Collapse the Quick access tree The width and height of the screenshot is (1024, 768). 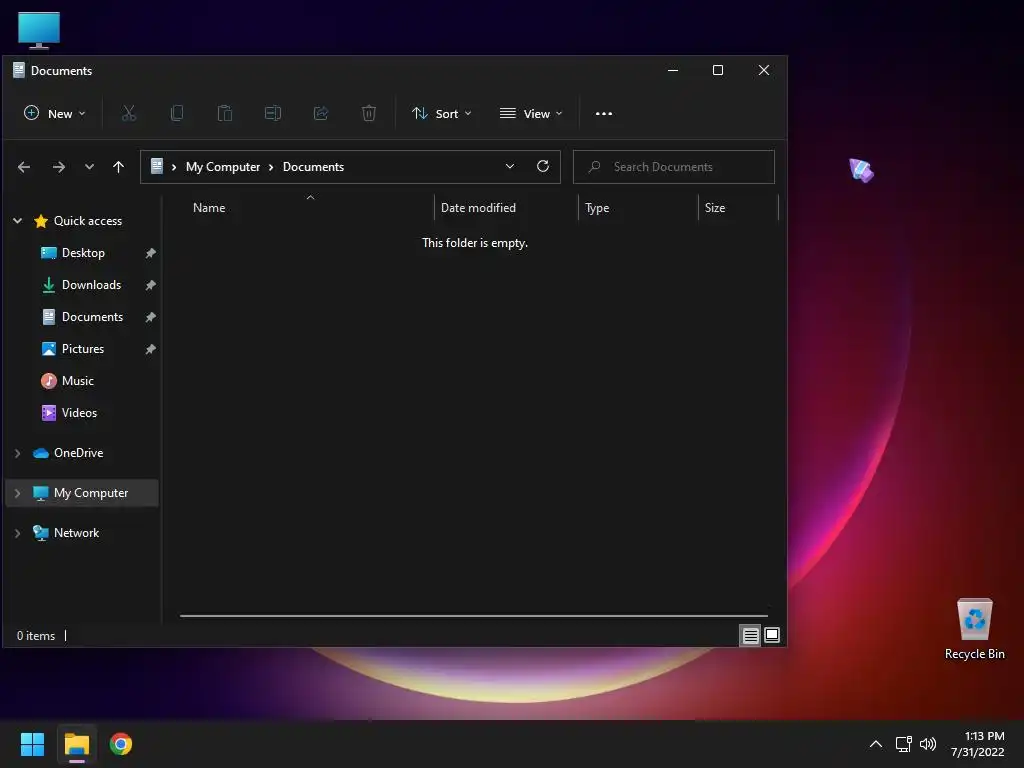(x=18, y=221)
